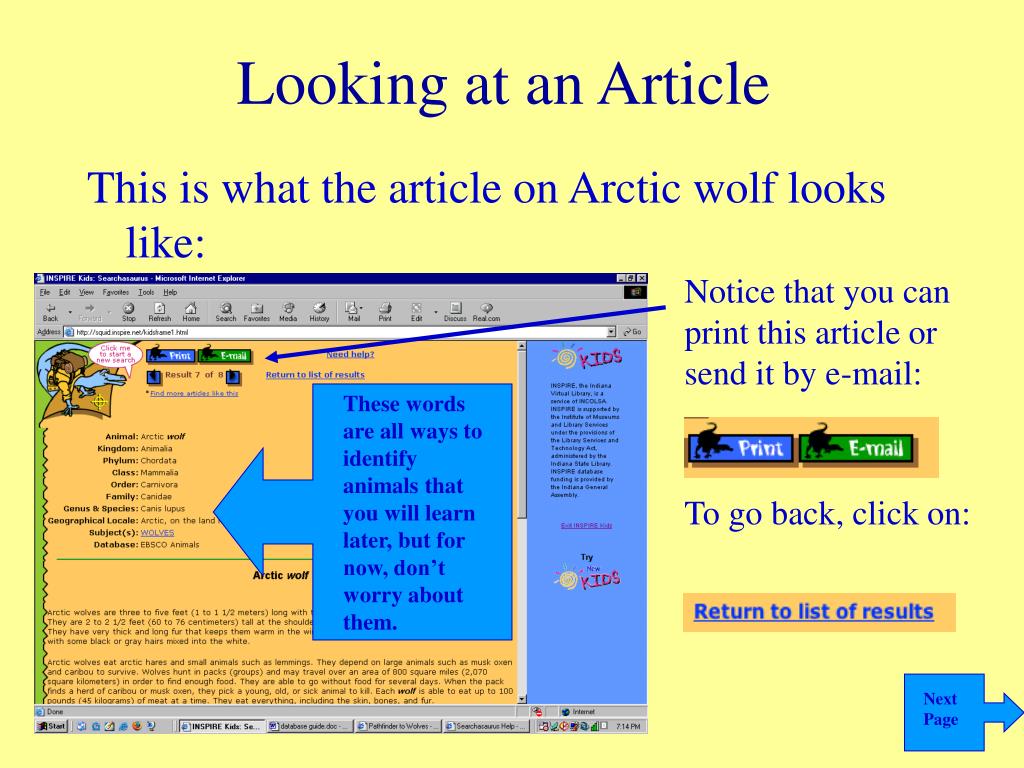Click the article frame's scroll down arrow
The image size is (1024, 768).
521,699
